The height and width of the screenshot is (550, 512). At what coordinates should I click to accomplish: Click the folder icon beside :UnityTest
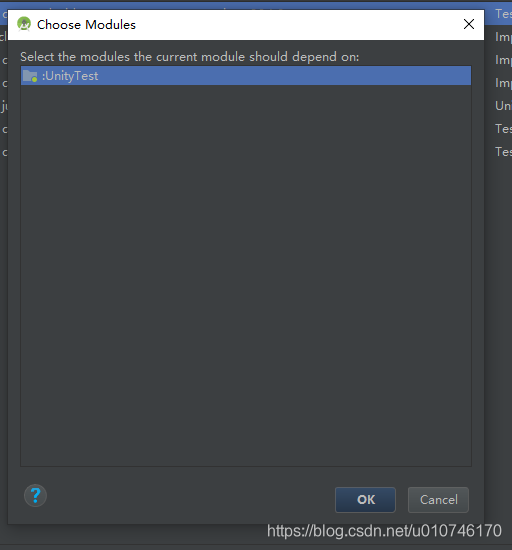click(30, 76)
